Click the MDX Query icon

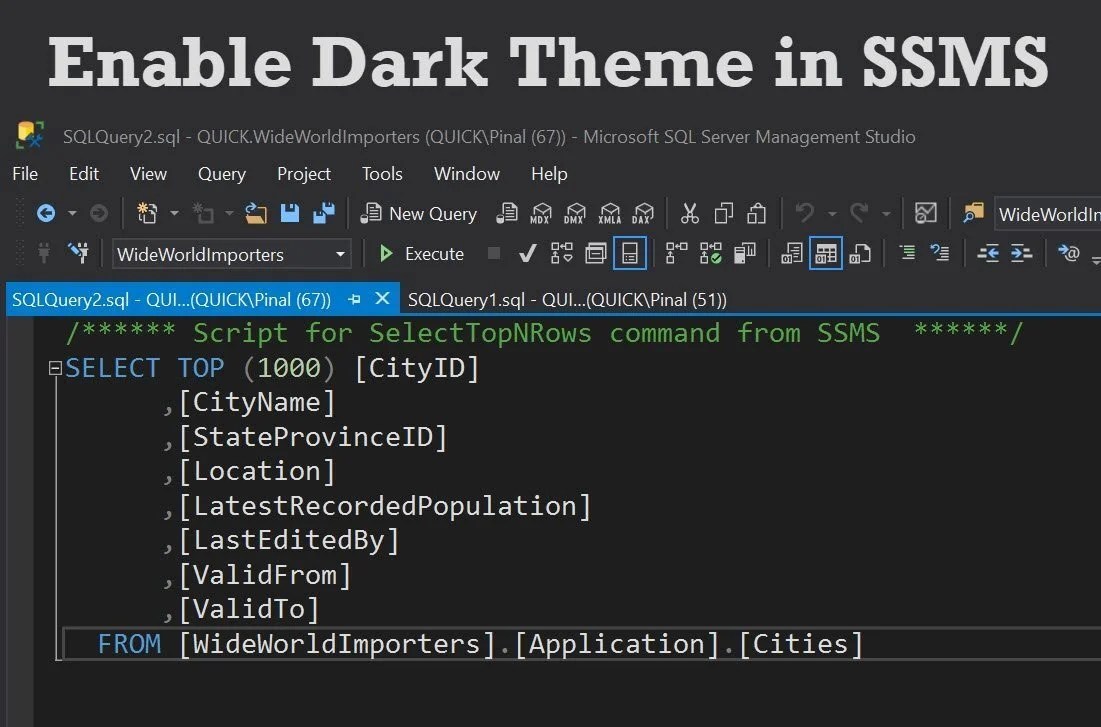tap(541, 214)
